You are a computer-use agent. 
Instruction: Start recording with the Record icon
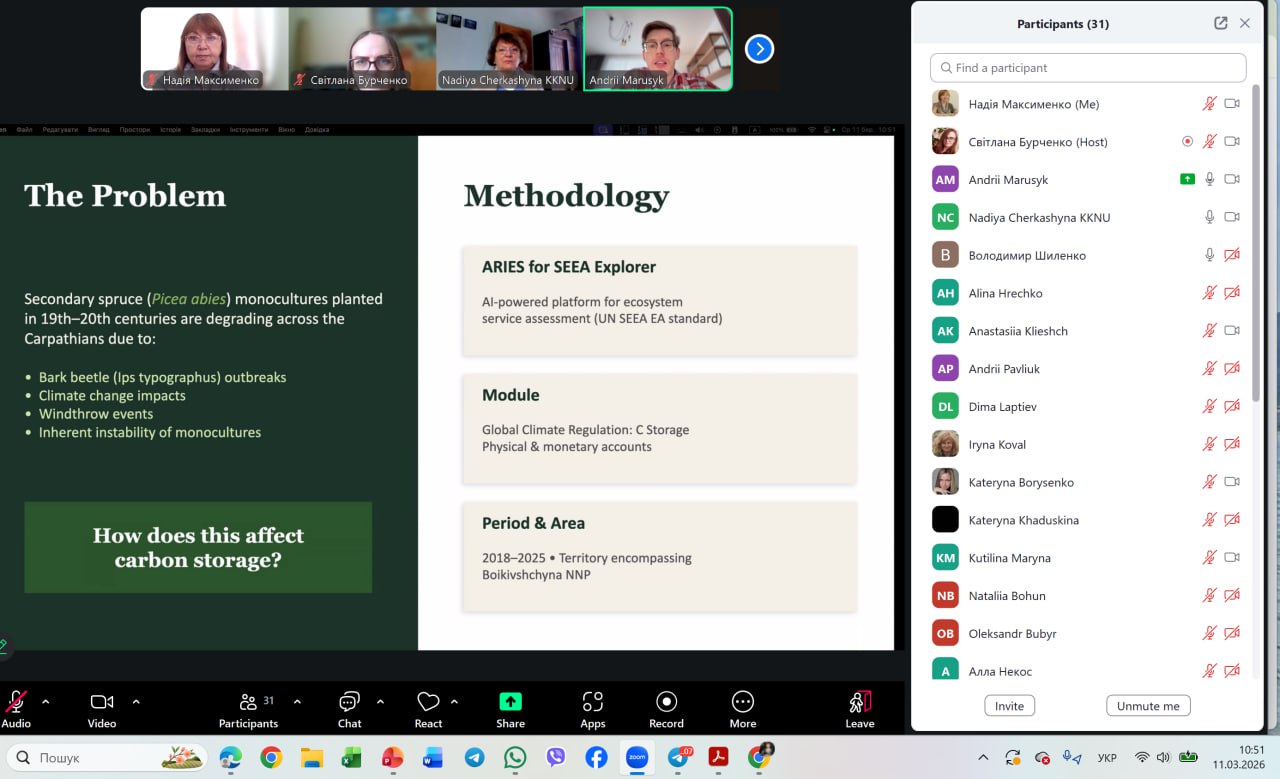pos(666,702)
